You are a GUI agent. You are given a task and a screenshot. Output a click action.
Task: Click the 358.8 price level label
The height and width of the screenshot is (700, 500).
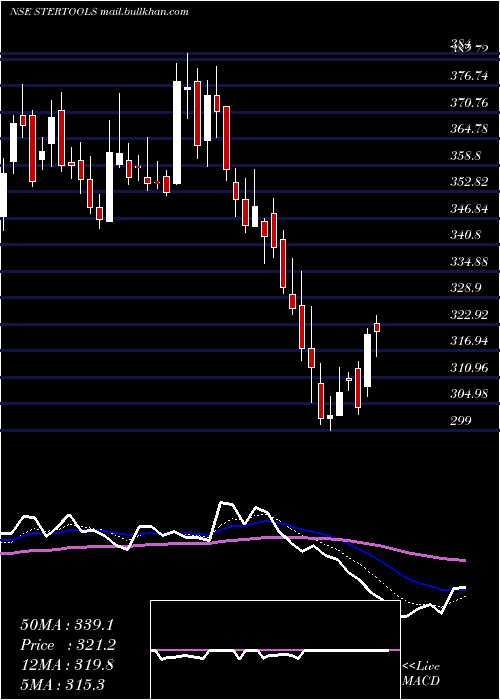point(465,156)
